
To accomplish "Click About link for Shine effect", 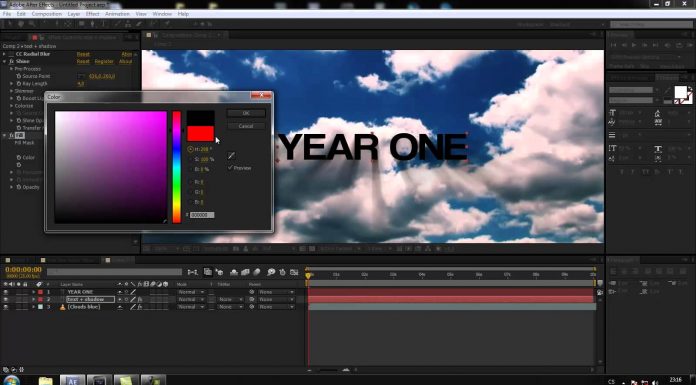I will click(126, 61).
